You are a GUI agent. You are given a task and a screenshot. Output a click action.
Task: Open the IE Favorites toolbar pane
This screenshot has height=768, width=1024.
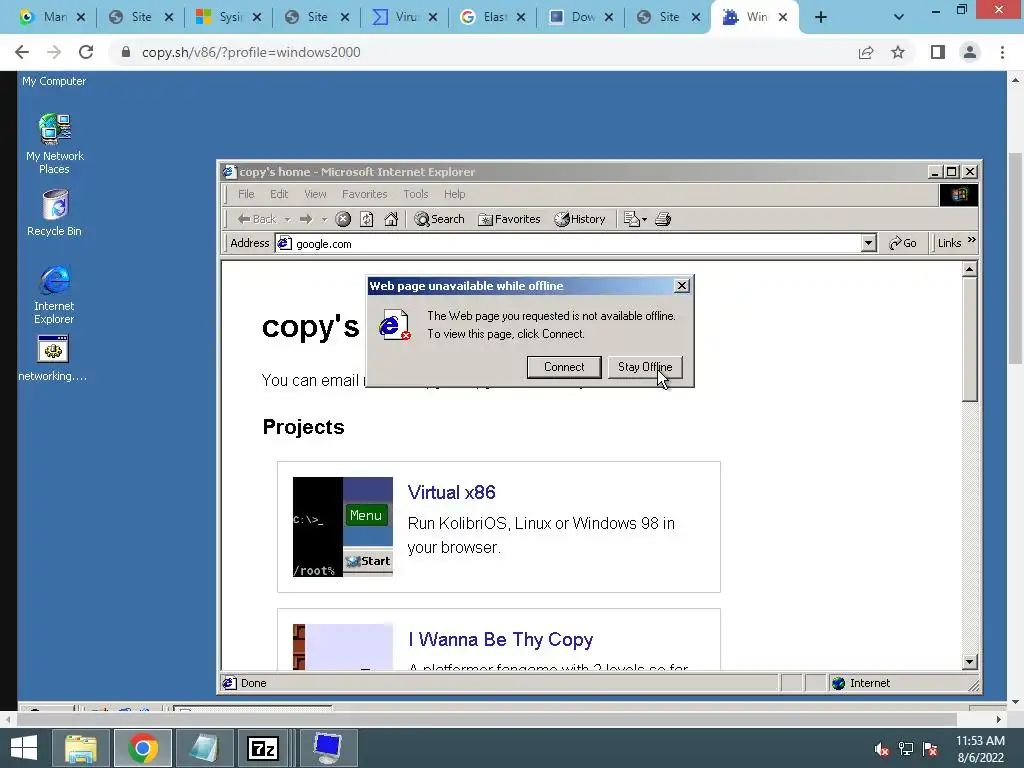[x=509, y=219]
